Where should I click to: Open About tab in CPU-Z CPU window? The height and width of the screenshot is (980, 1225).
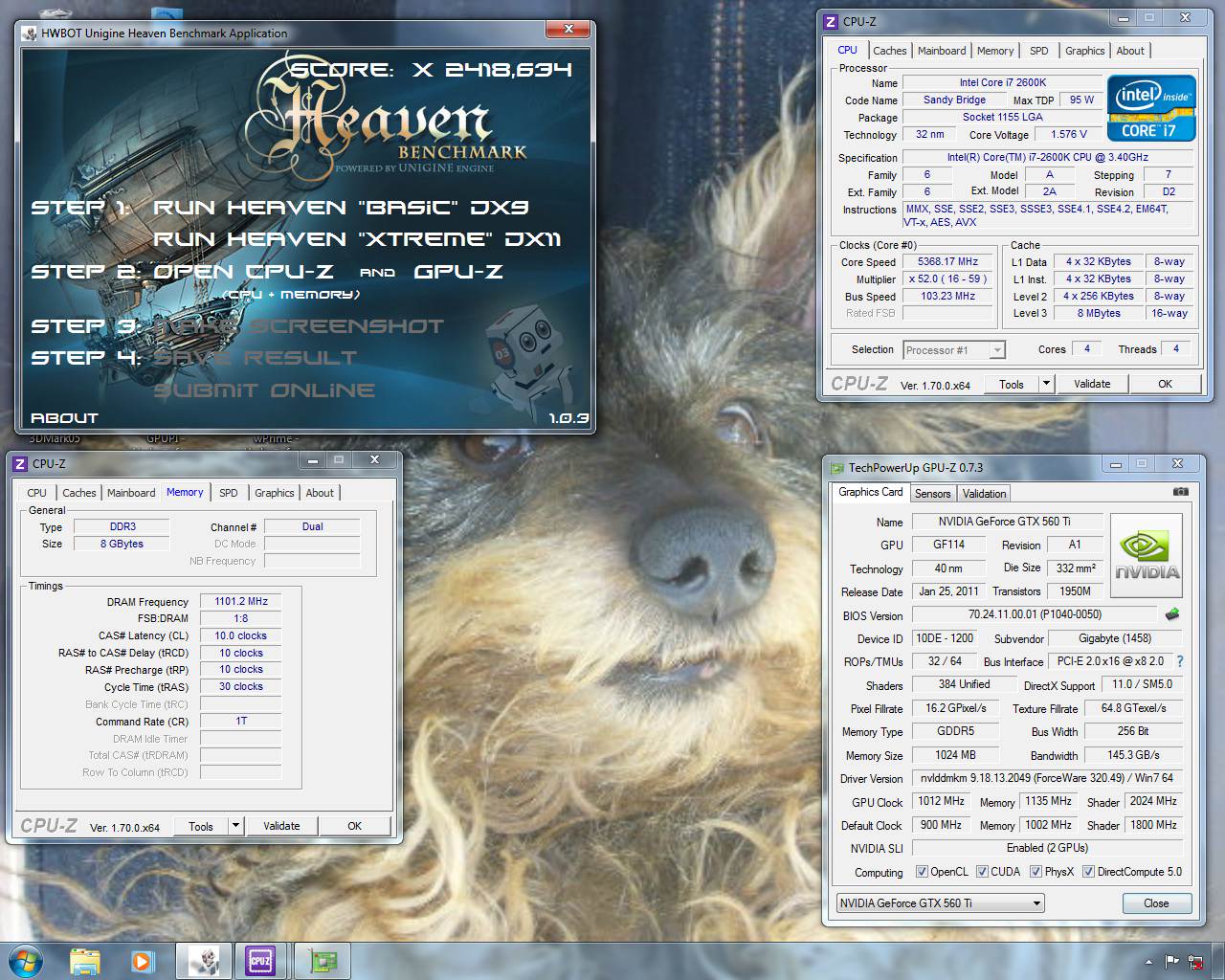(1130, 51)
